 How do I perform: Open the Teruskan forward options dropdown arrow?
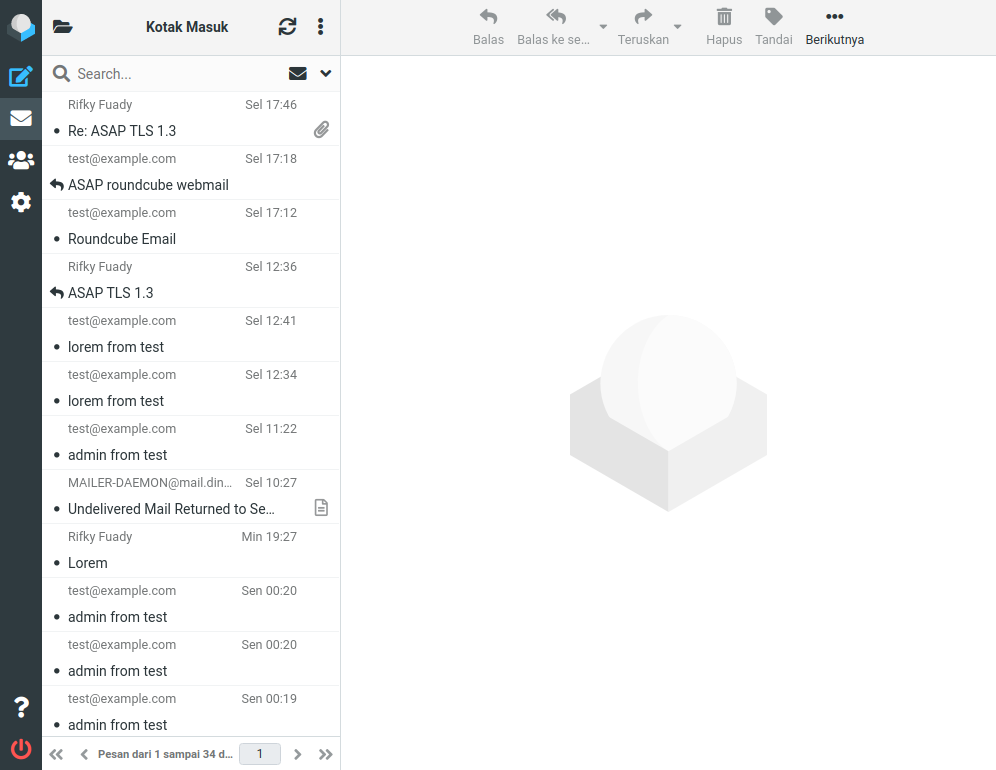tap(678, 27)
